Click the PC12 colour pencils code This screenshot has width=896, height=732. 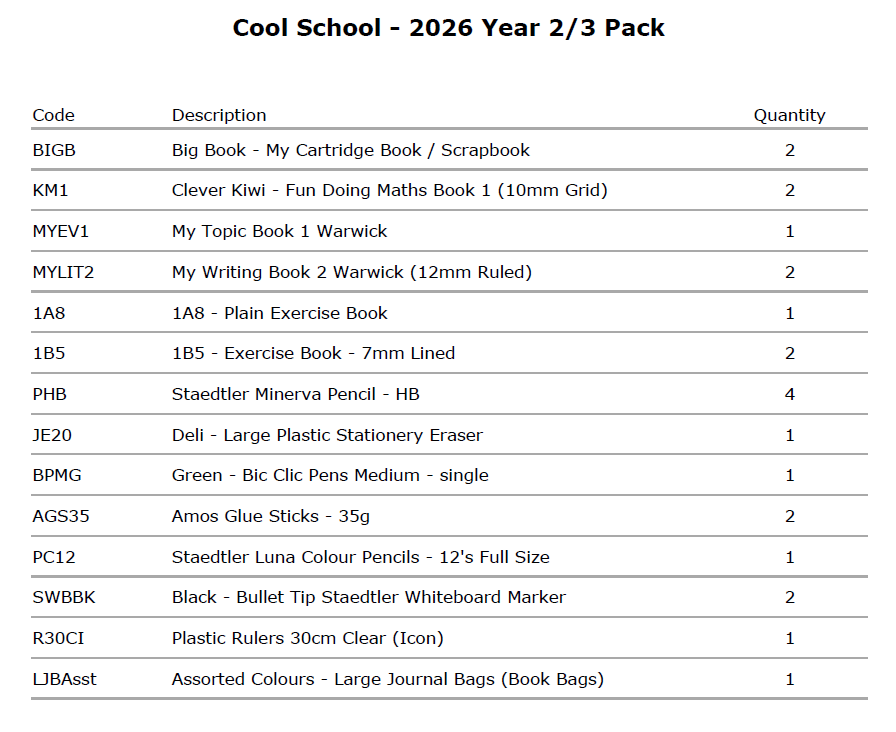click(52, 557)
